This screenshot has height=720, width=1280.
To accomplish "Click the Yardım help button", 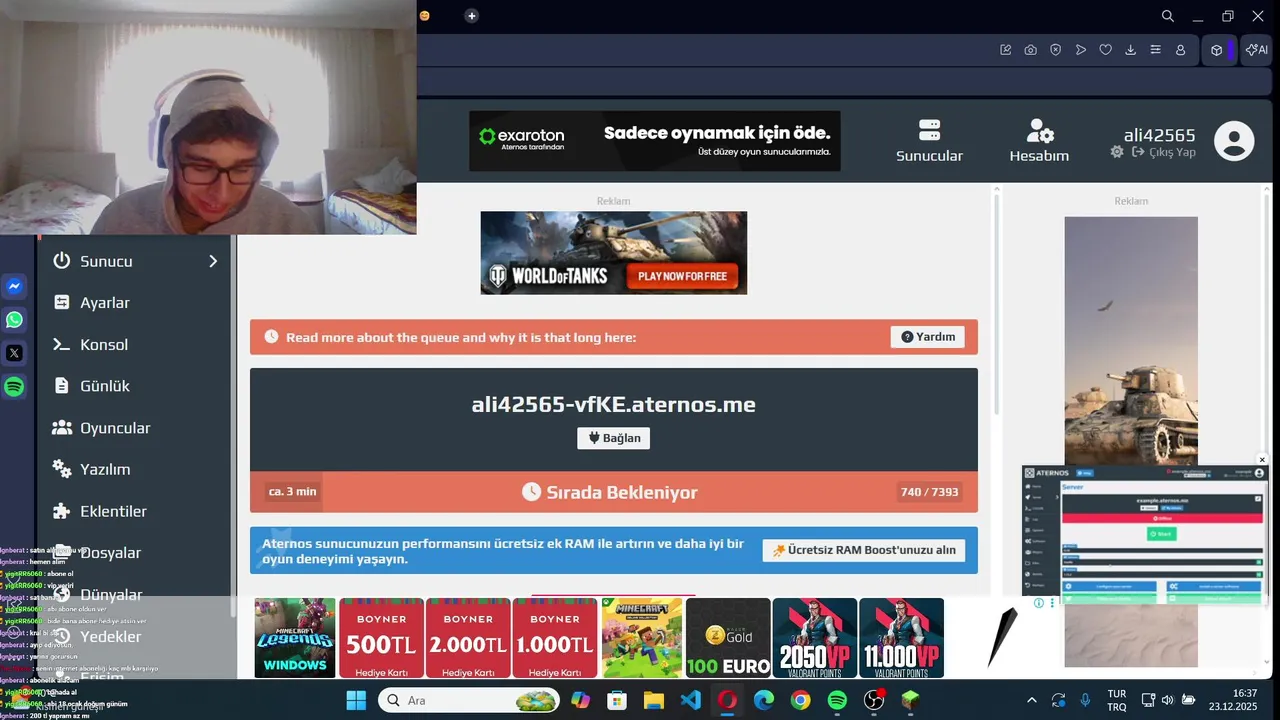I will click(x=928, y=337).
